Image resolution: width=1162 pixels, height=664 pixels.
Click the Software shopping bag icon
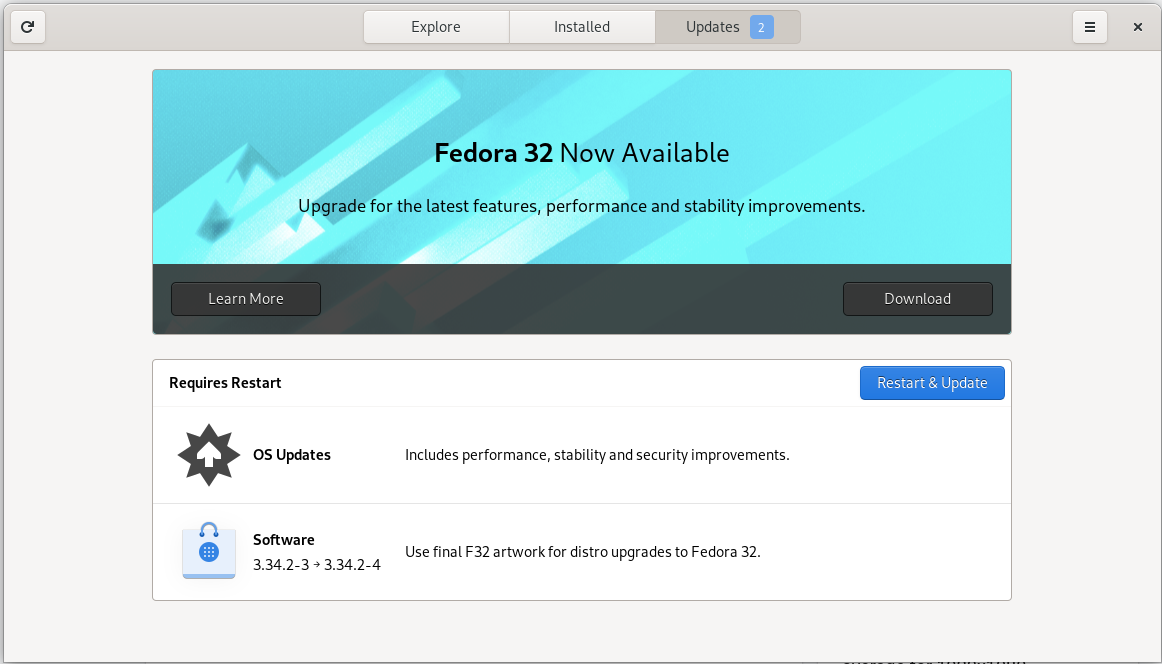pos(209,551)
